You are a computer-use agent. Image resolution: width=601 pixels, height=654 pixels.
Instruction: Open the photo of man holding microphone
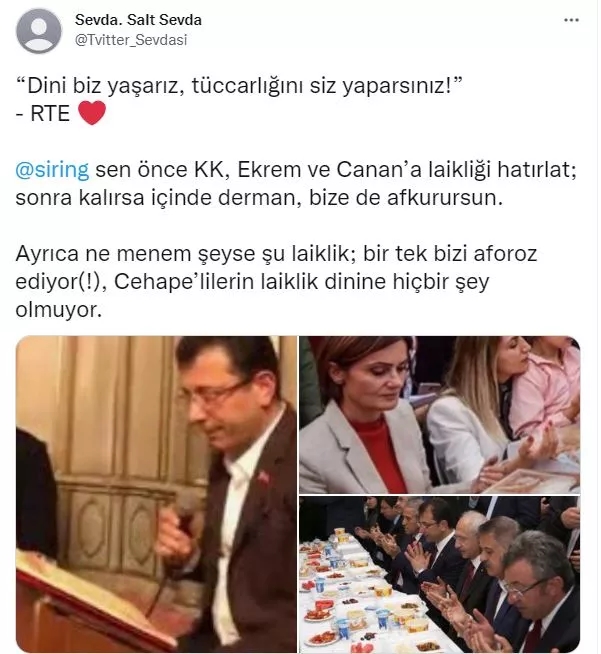[x=156, y=494]
